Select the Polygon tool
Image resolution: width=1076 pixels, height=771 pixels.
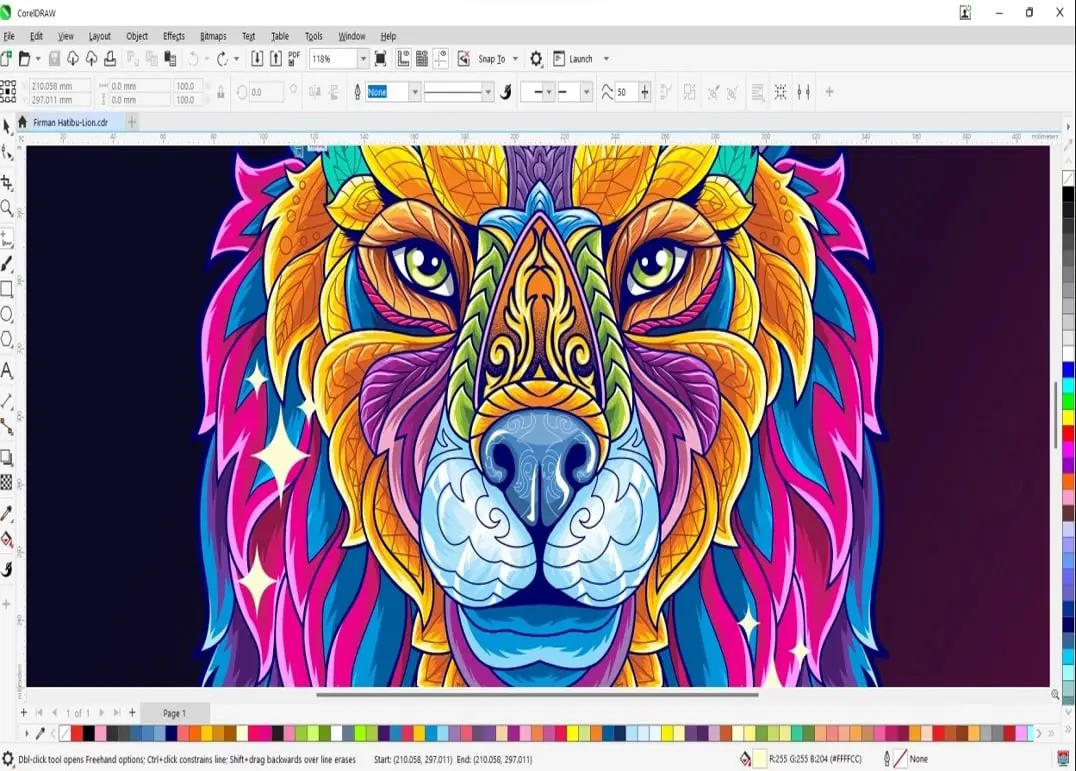point(7,340)
